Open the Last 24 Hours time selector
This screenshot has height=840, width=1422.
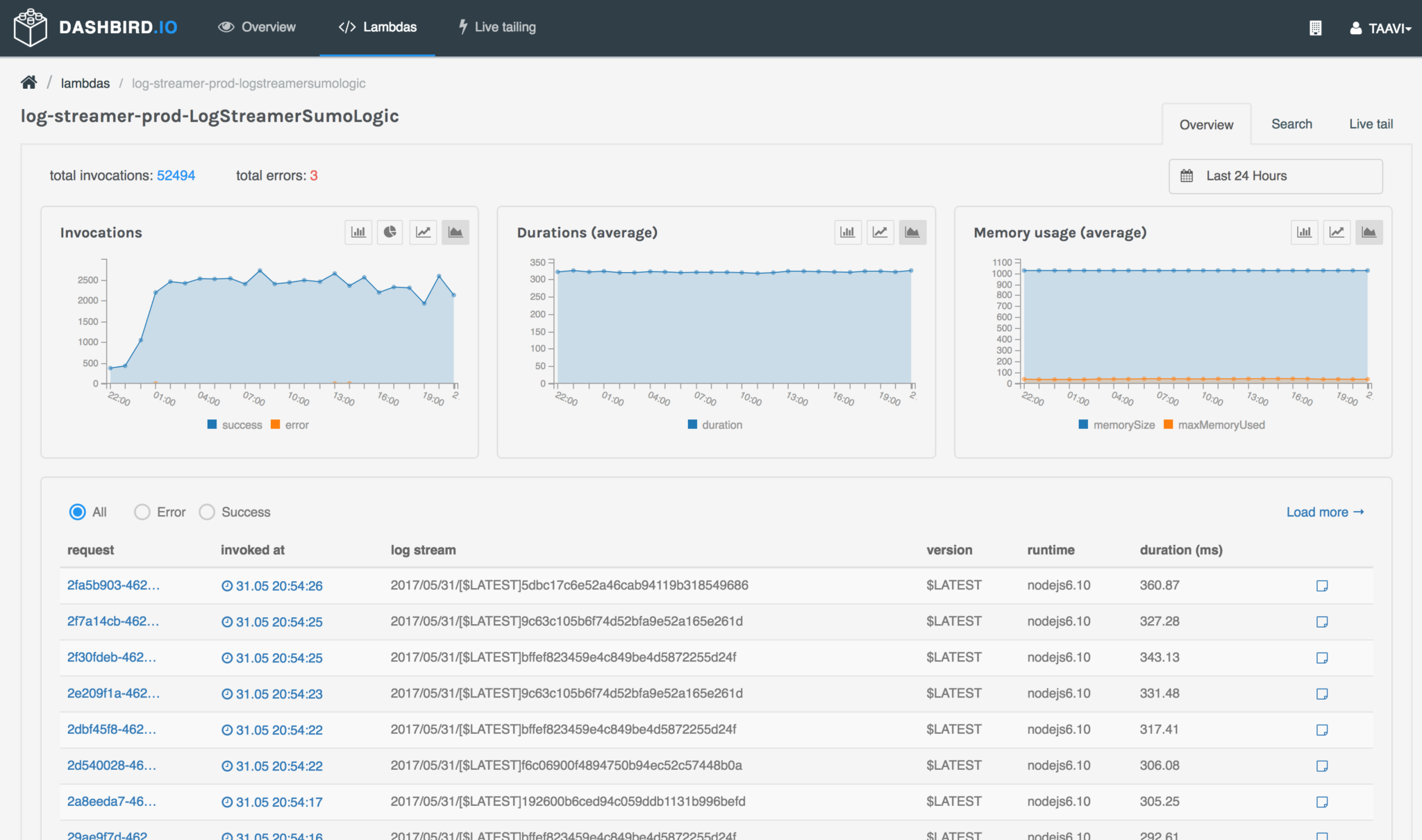pyautogui.click(x=1275, y=176)
